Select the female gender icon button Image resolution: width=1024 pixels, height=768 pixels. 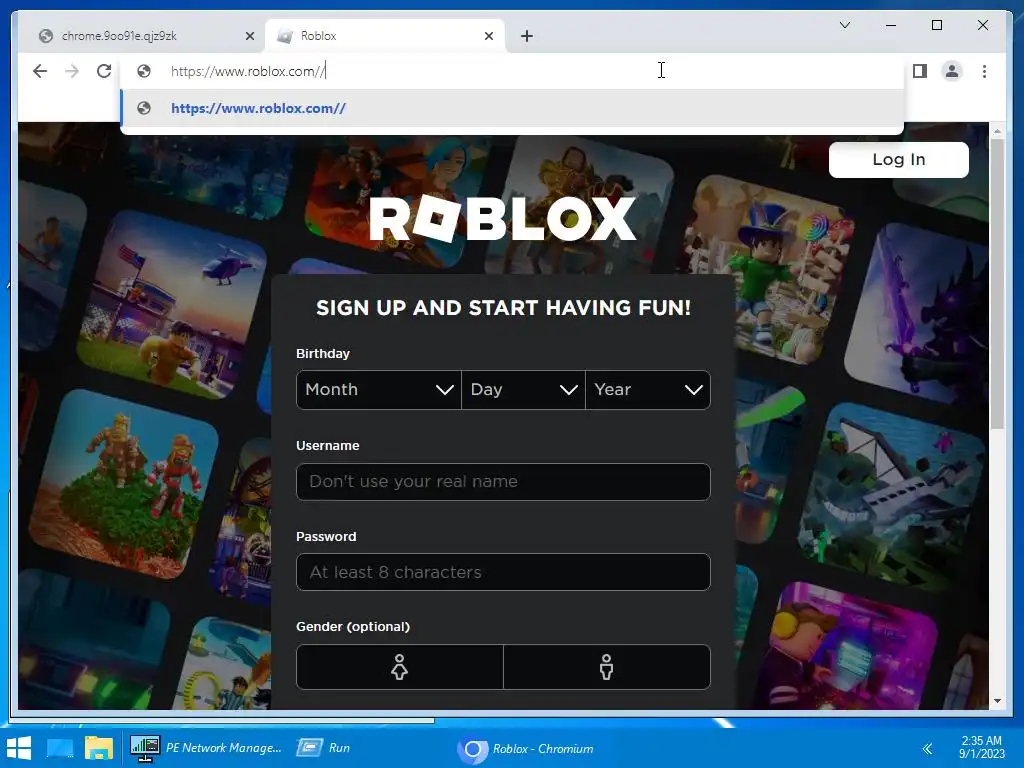pos(400,667)
